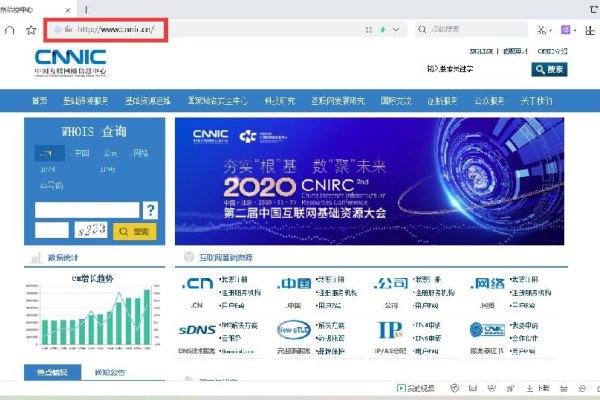Click the large .中国 domain logo
Screen dimensions: 600x400
click(294, 284)
